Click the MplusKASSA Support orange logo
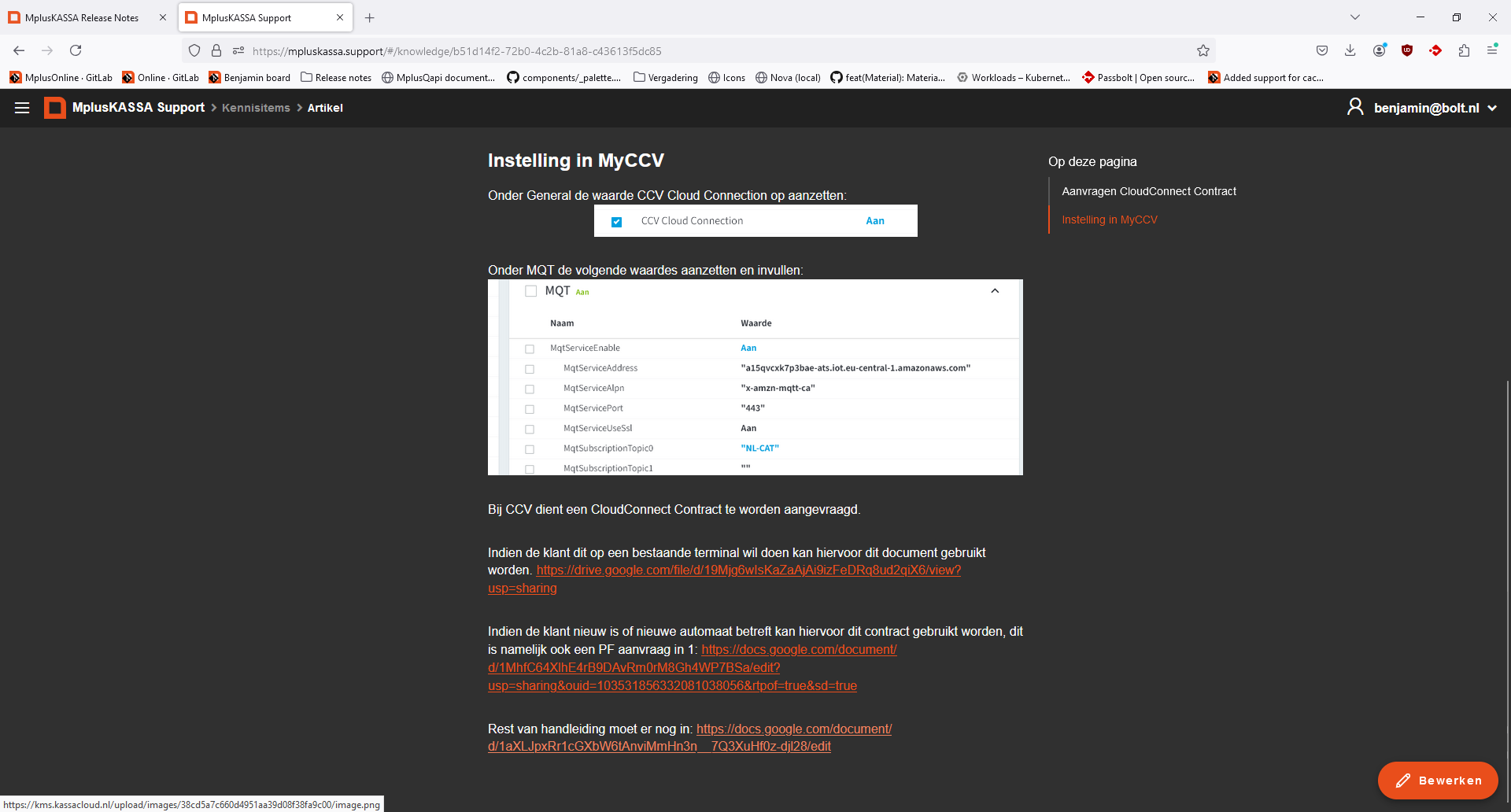 (55, 108)
